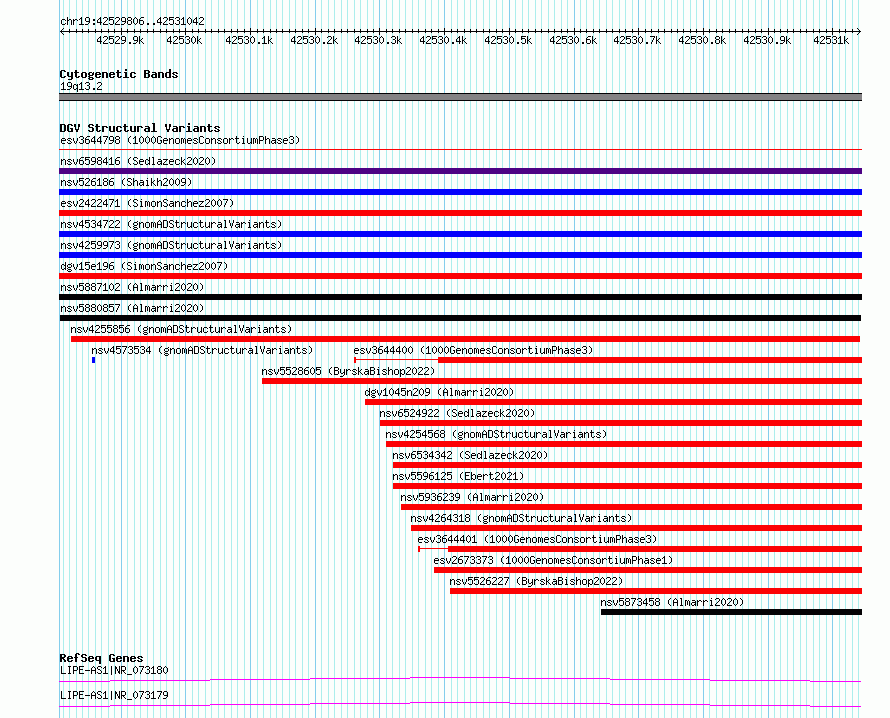Click the 42530.3k ruler position

[x=378, y=40]
